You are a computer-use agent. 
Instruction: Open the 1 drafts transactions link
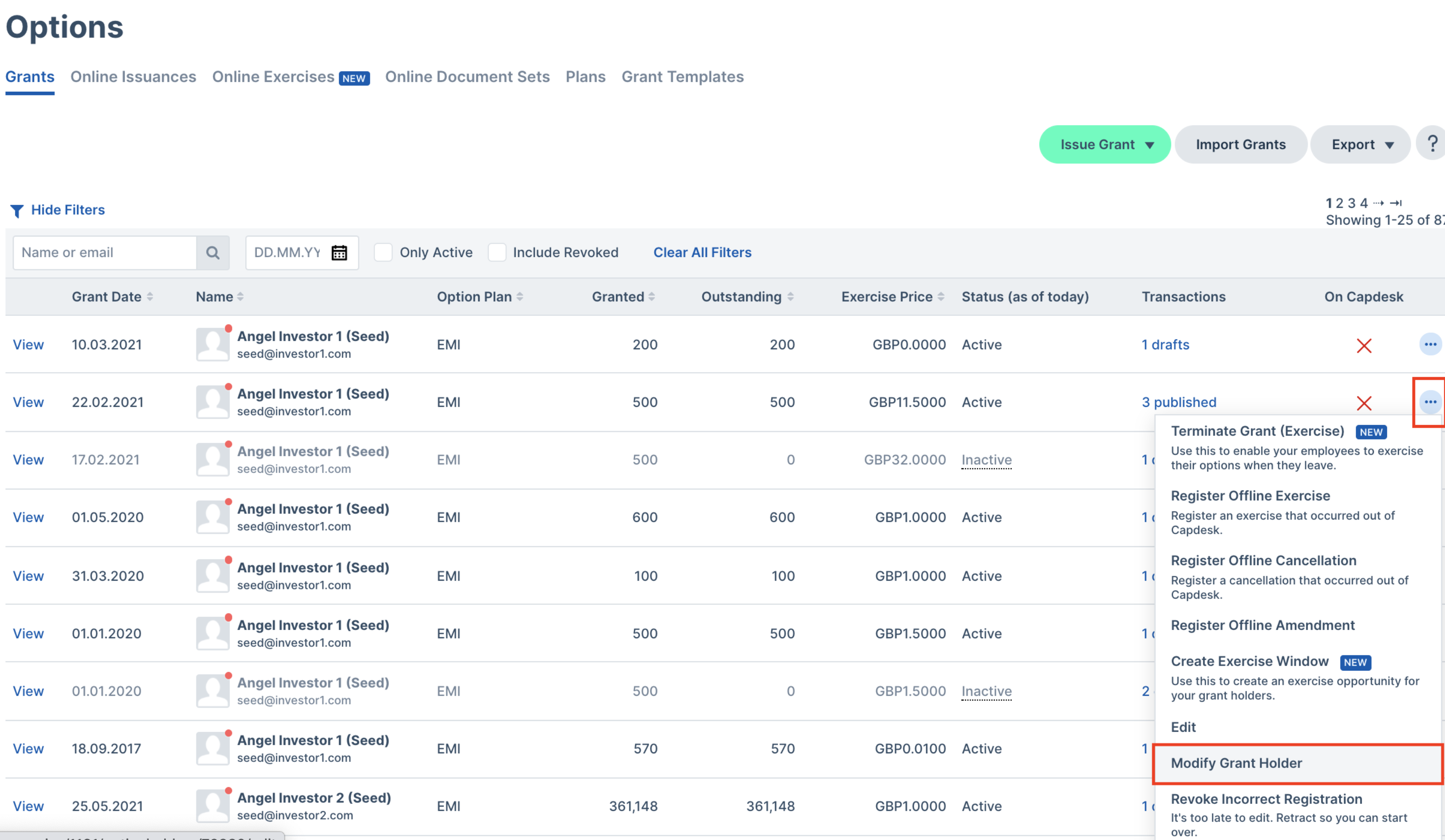pos(1165,345)
